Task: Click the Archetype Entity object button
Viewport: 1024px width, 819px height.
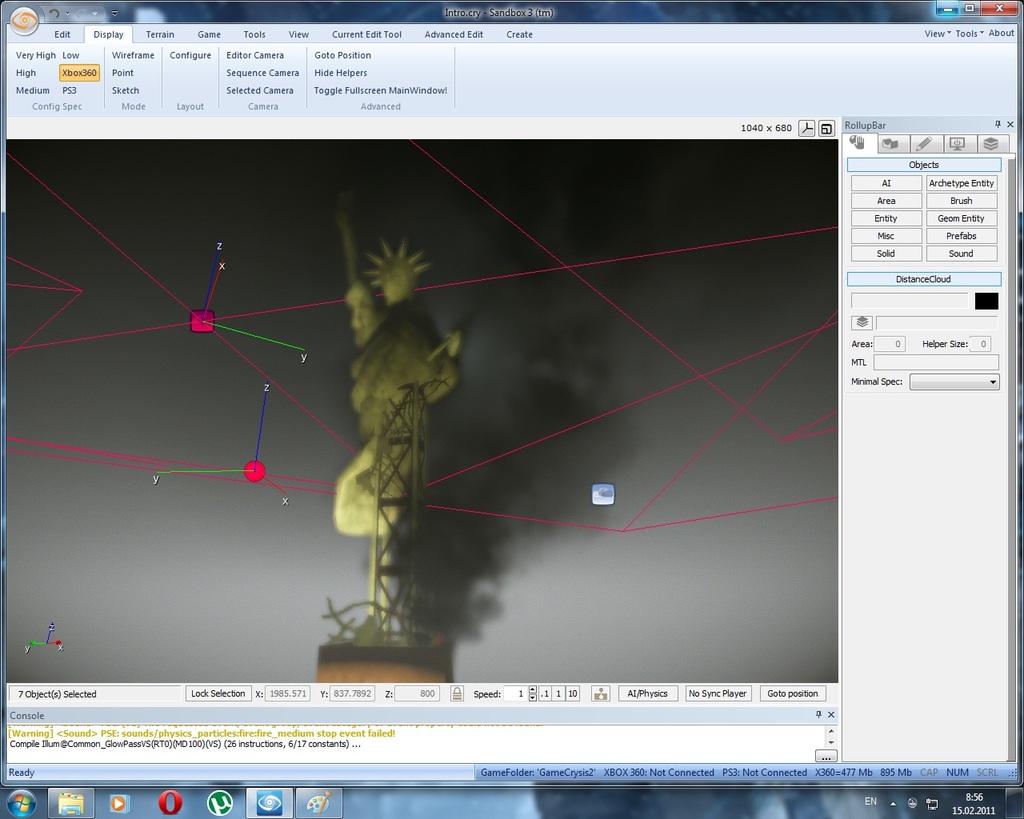Action: click(x=961, y=183)
